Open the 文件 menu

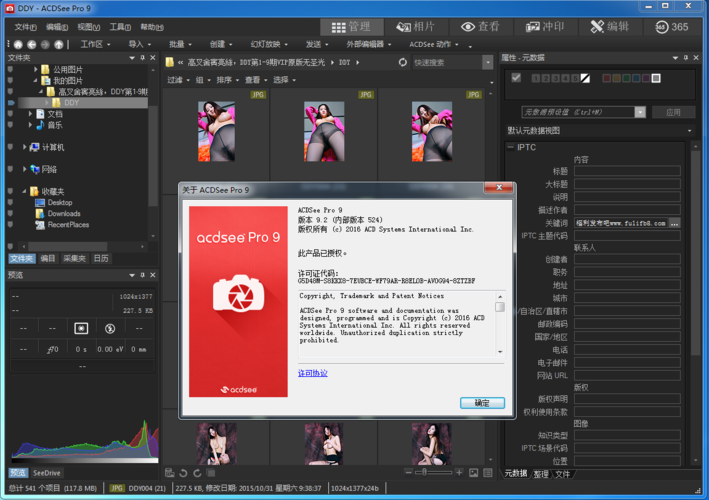tap(25, 27)
